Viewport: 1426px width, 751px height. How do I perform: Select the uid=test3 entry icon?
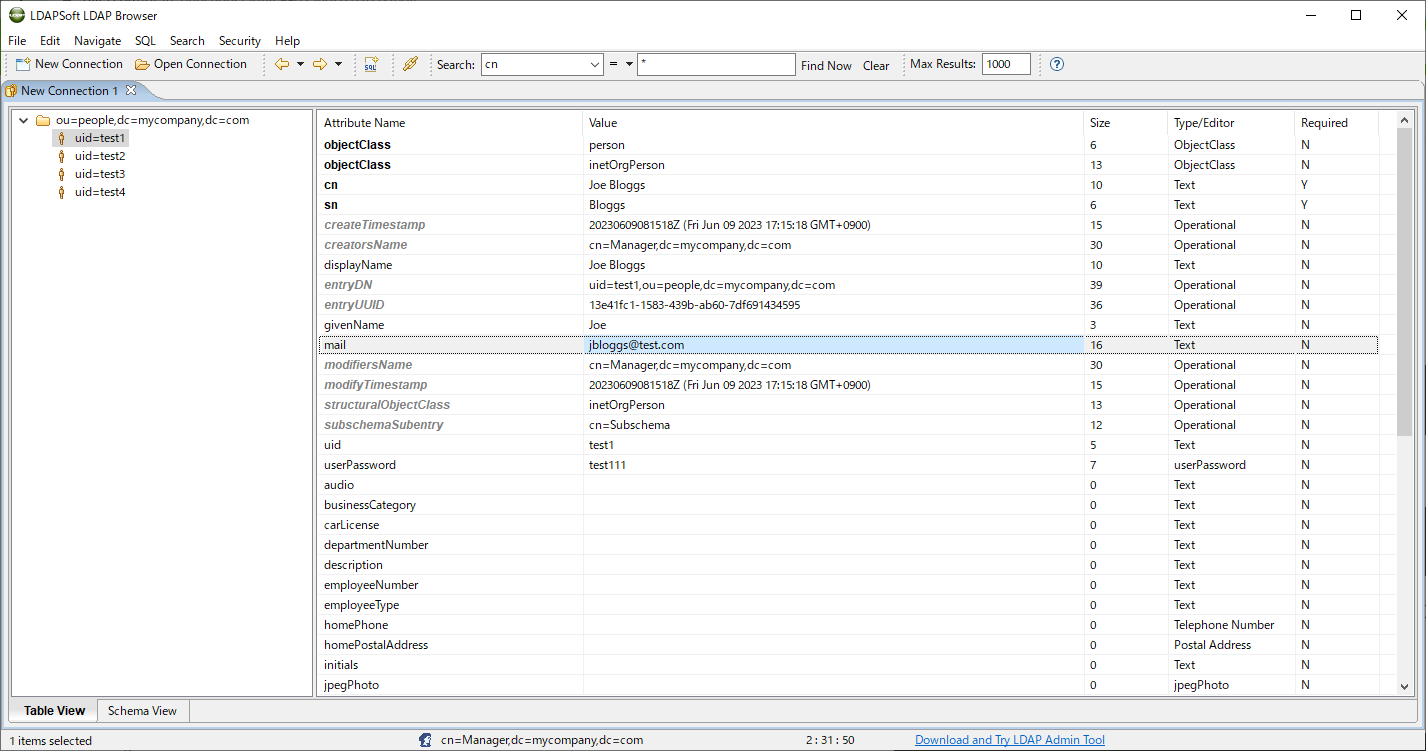pyautogui.click(x=62, y=173)
